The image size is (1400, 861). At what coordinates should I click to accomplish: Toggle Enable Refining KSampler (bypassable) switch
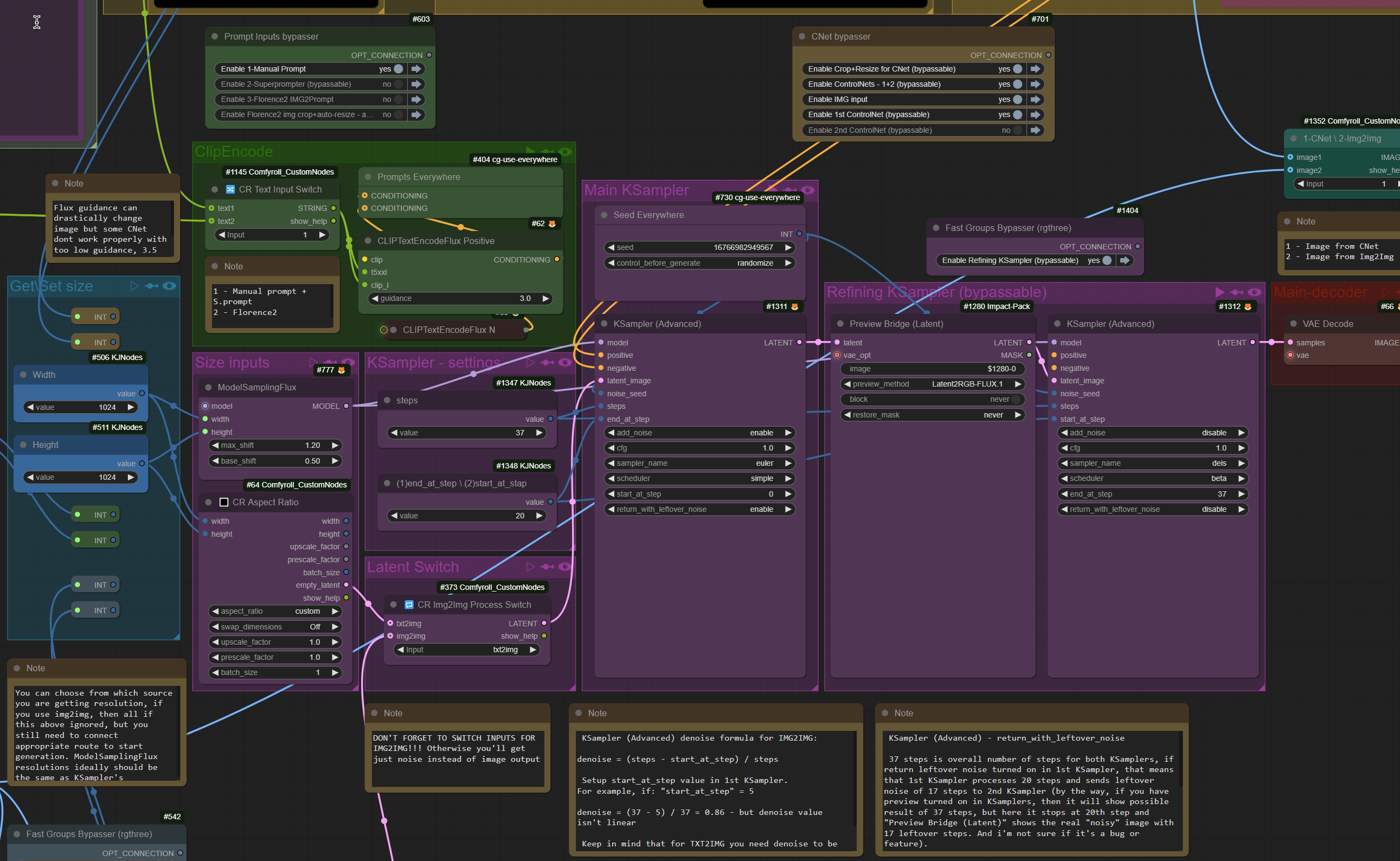(x=1107, y=260)
